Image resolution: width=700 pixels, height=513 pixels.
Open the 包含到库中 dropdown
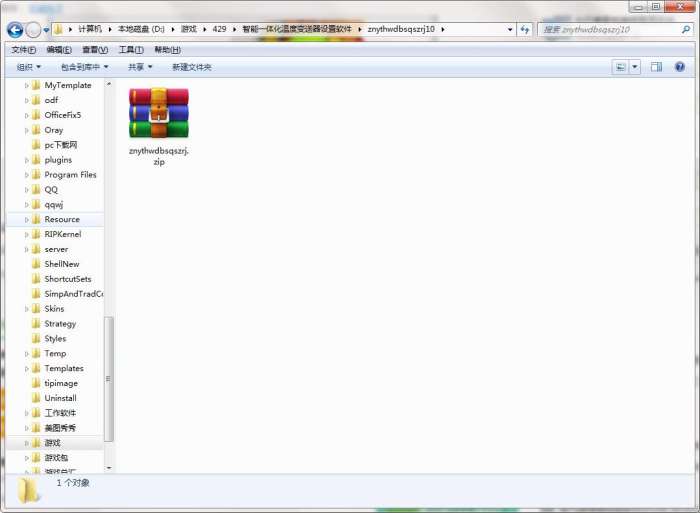(85, 67)
